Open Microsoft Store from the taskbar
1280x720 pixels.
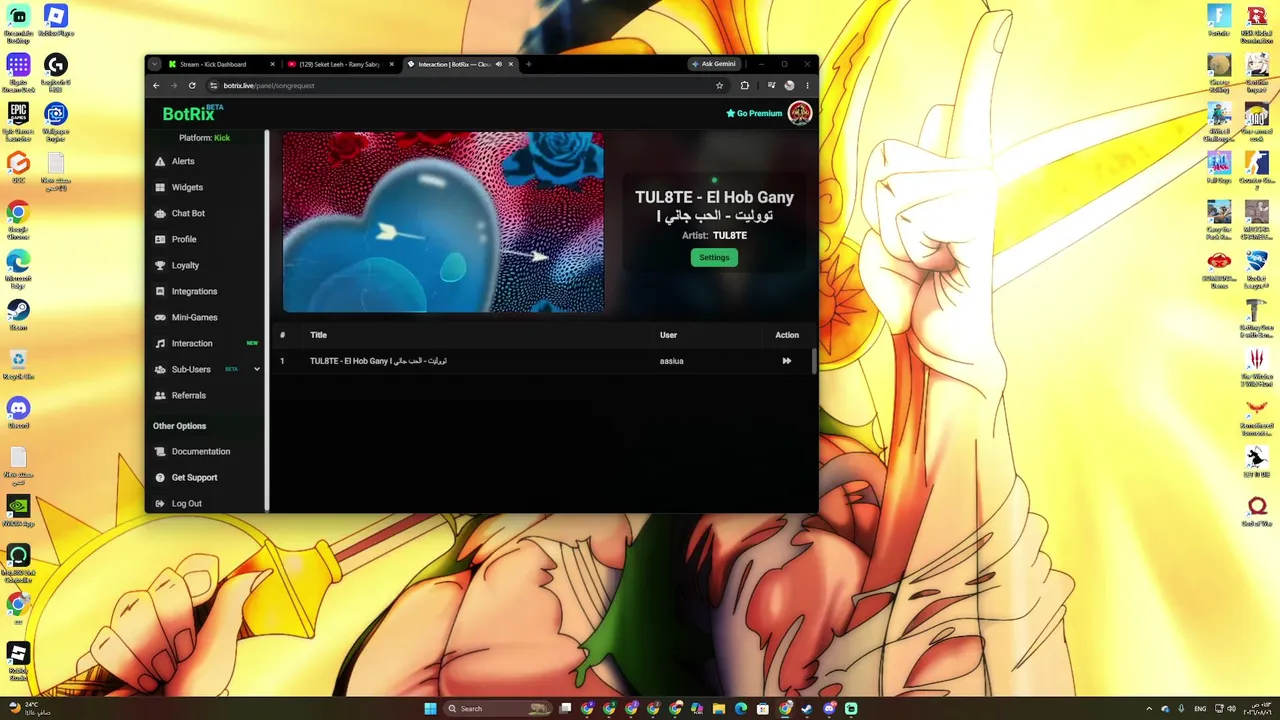762,709
